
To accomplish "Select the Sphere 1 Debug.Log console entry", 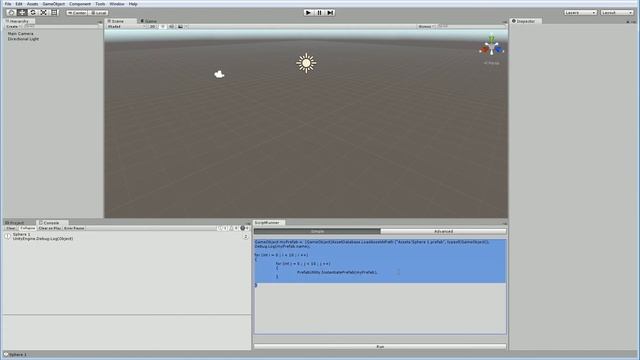I will [127, 237].
